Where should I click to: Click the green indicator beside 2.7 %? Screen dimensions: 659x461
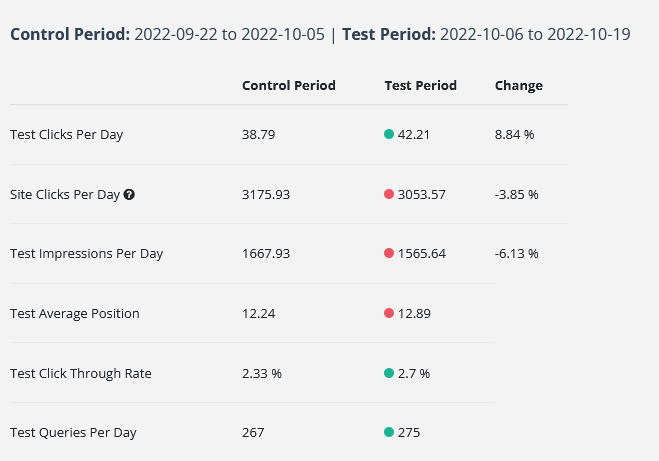coord(389,373)
